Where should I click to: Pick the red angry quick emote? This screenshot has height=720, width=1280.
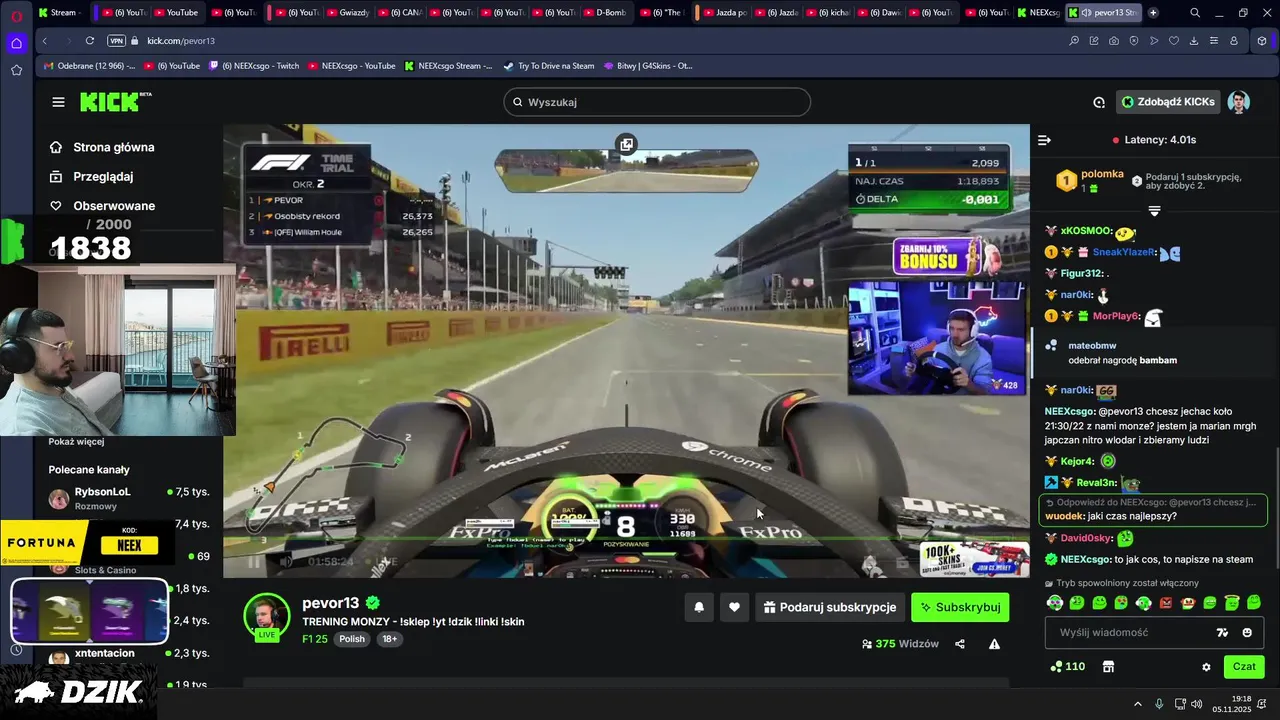pos(1165,603)
